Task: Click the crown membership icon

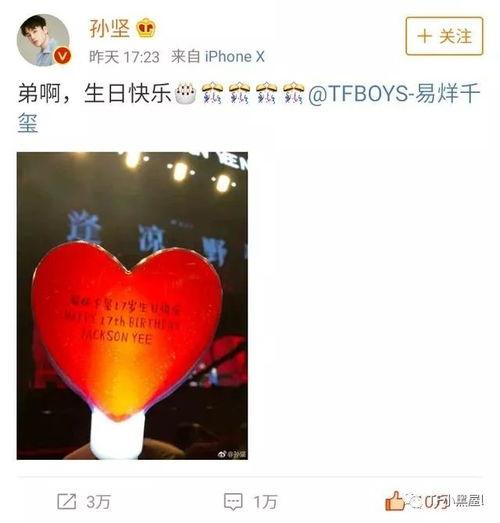Action: tap(146, 28)
